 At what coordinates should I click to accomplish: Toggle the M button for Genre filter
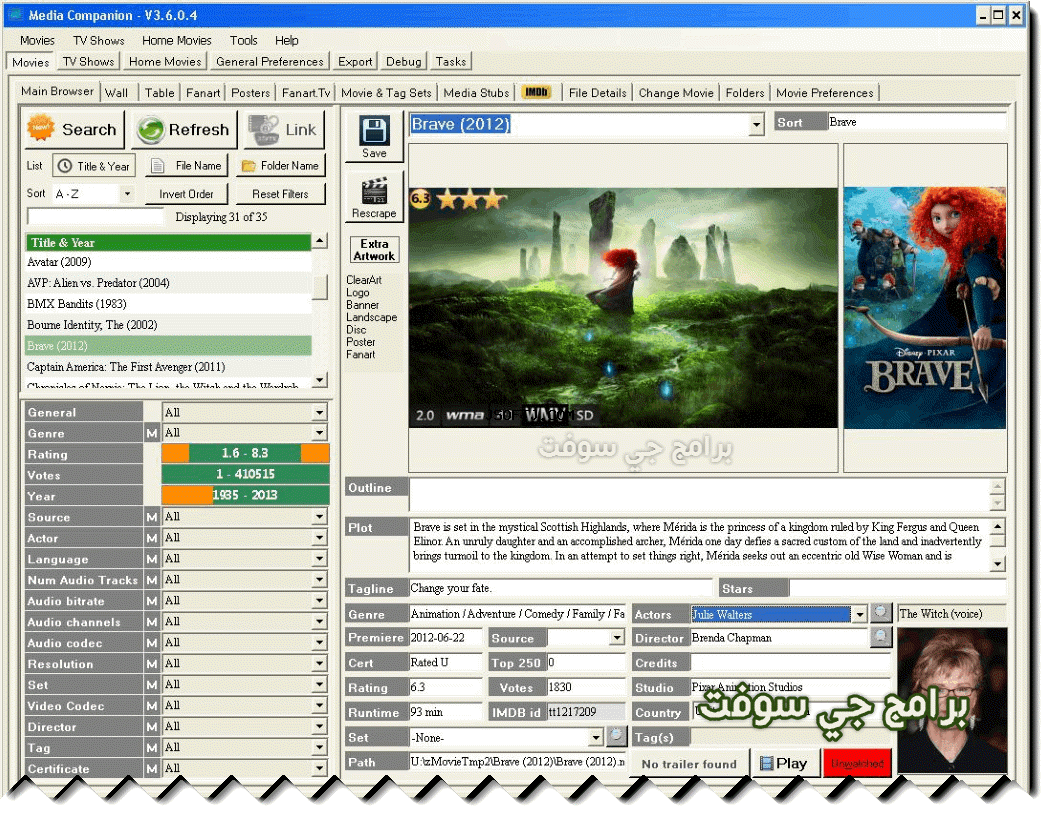click(151, 433)
